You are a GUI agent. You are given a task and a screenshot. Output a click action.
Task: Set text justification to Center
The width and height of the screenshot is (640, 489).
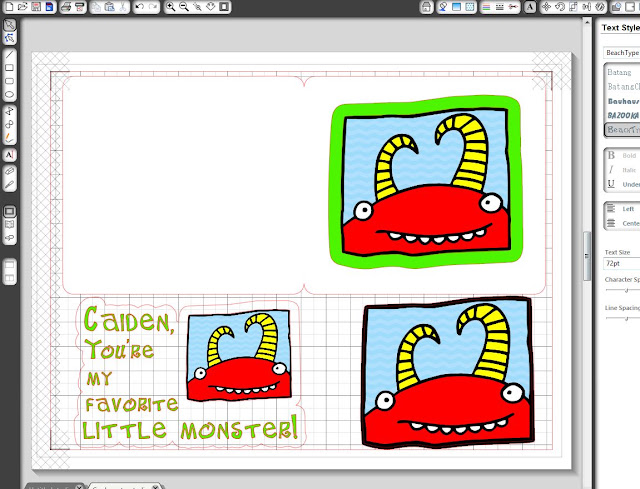point(622,223)
